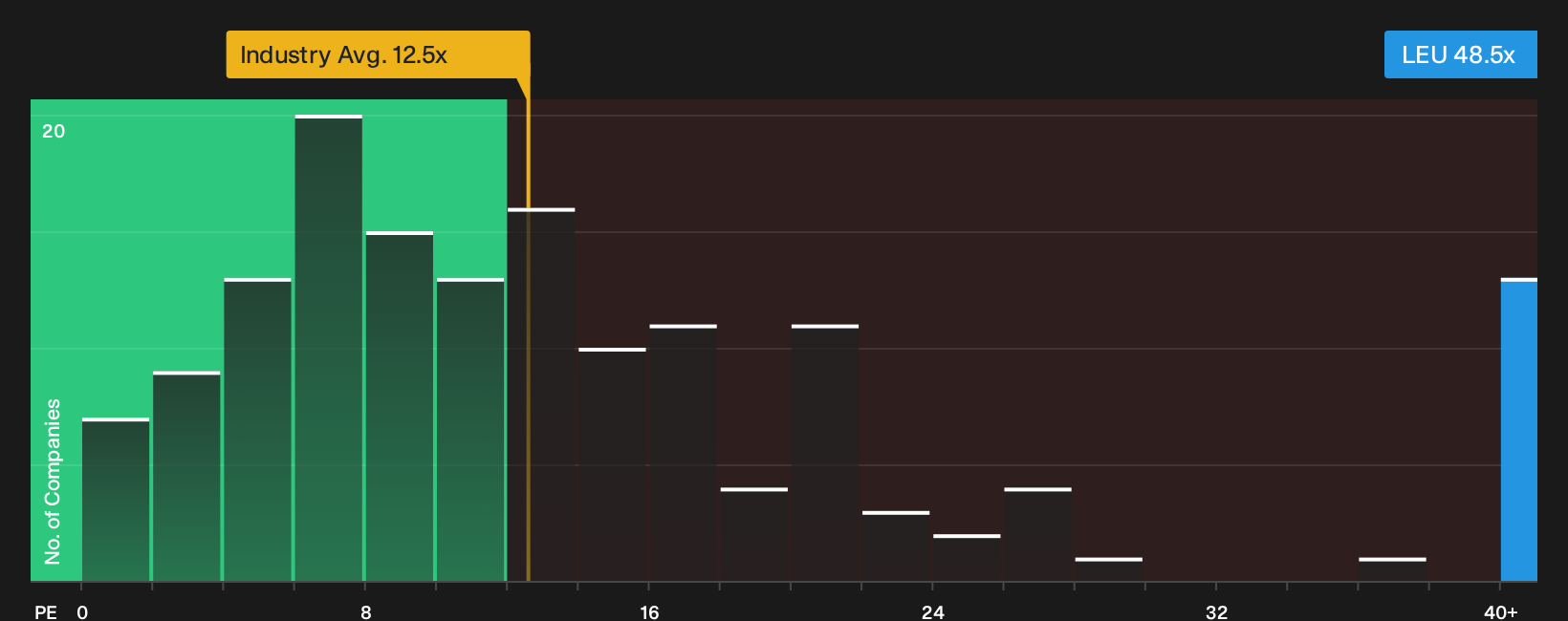Click the Industry Avg. 12.5x label

378,54
